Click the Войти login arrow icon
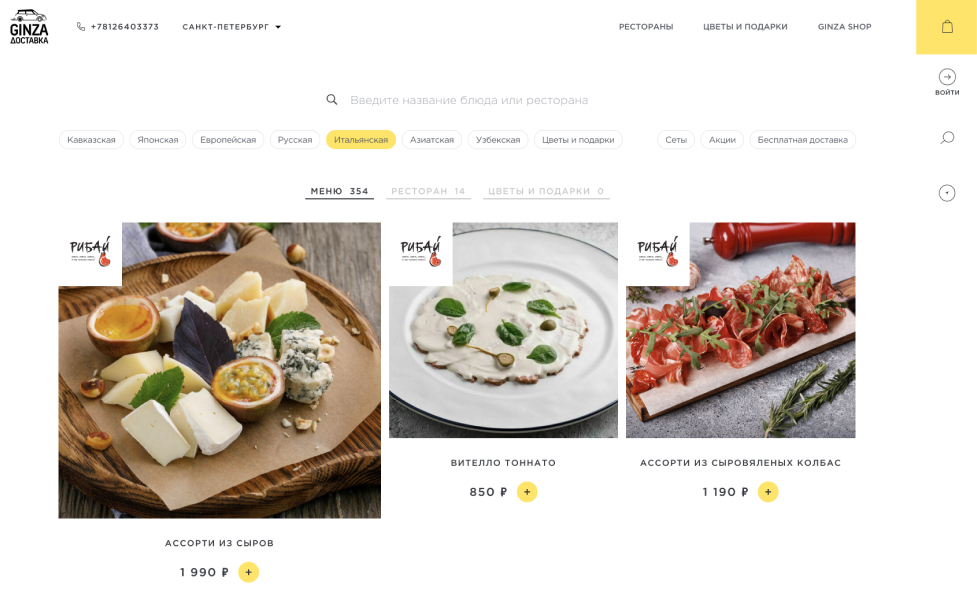This screenshot has width=977, height=604. pos(946,77)
